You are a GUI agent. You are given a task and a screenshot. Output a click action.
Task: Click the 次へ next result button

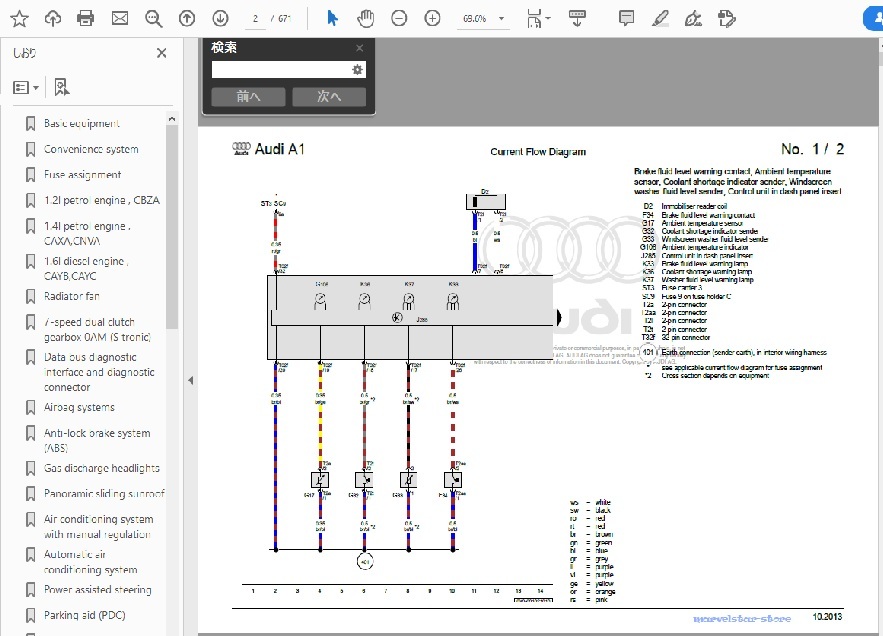pyautogui.click(x=329, y=96)
